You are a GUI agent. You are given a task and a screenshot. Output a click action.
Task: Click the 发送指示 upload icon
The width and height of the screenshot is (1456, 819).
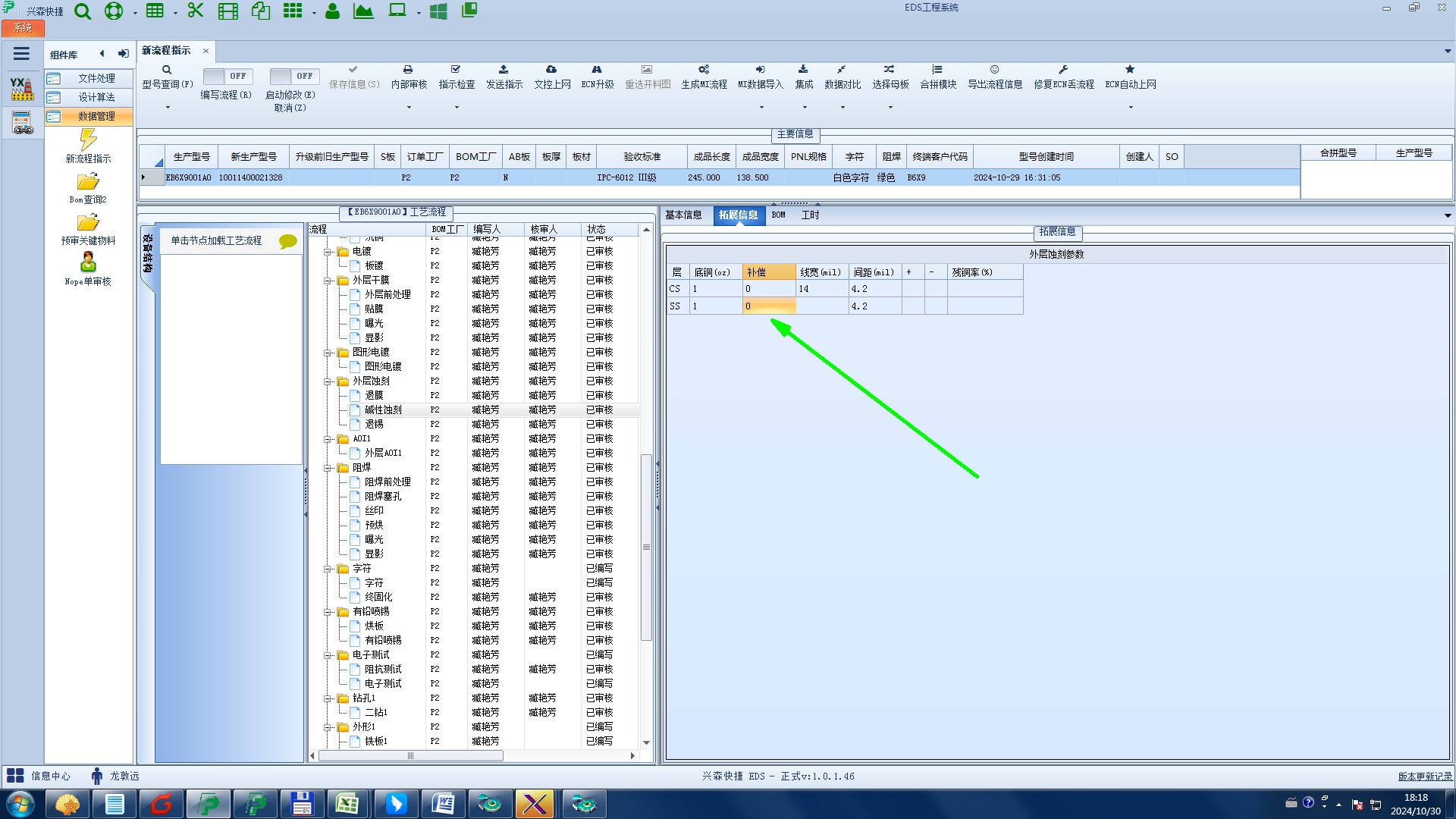(x=504, y=70)
